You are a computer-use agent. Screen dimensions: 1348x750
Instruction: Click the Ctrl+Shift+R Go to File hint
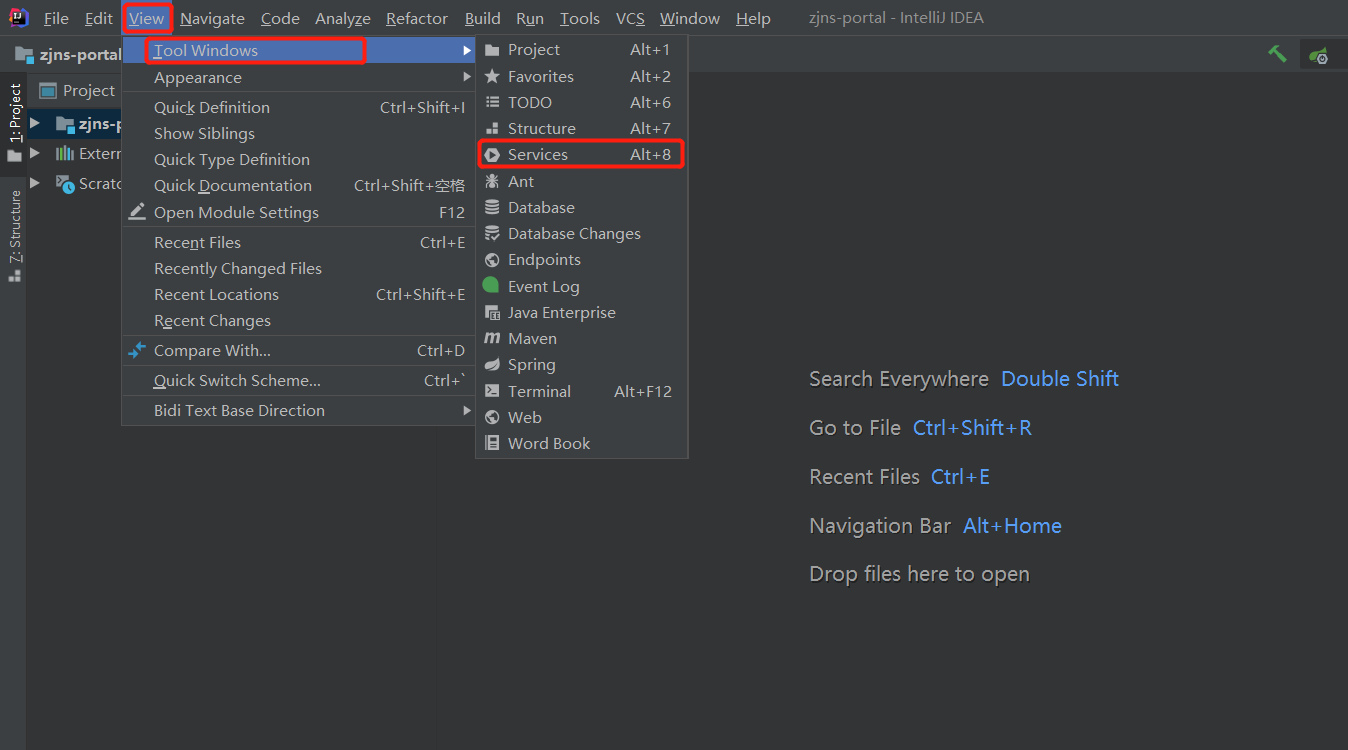(x=972, y=428)
